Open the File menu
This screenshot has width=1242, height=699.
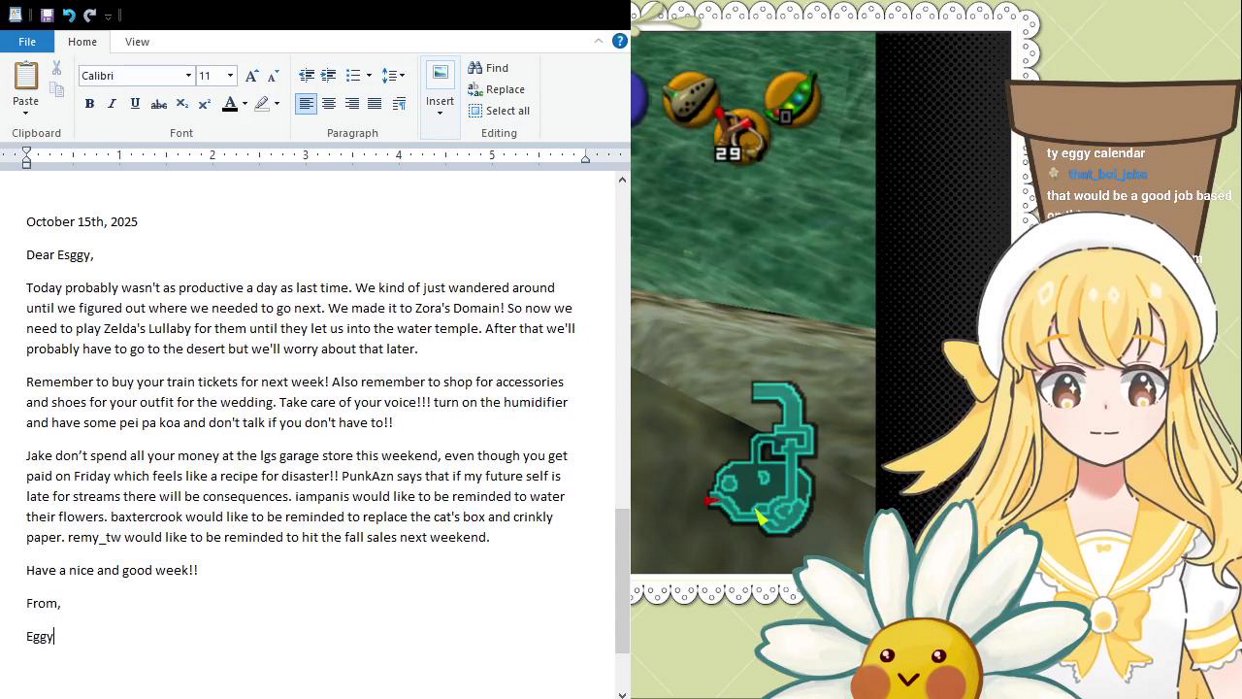pos(27,42)
